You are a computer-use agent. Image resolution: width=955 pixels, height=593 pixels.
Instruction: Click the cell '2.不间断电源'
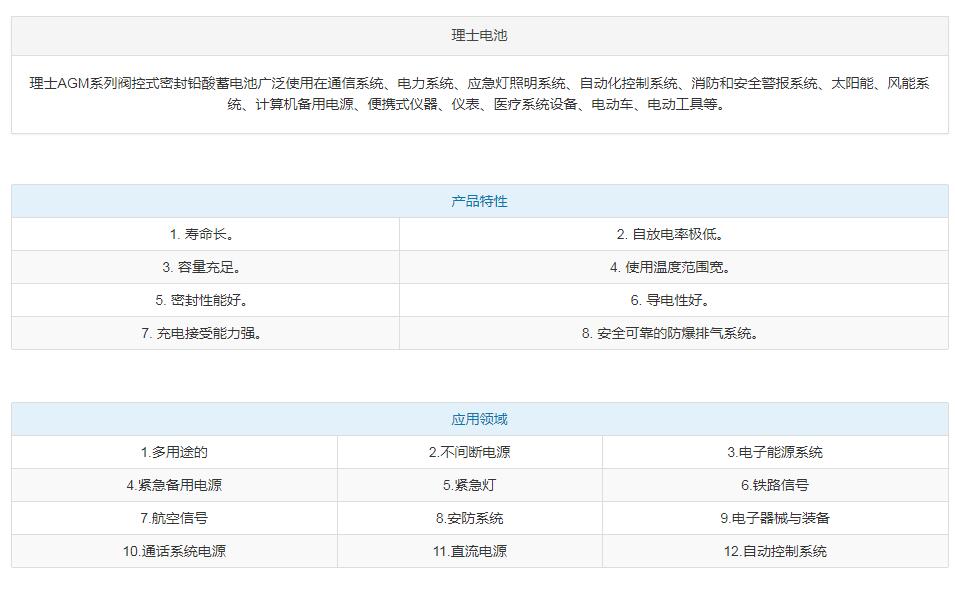click(x=470, y=452)
